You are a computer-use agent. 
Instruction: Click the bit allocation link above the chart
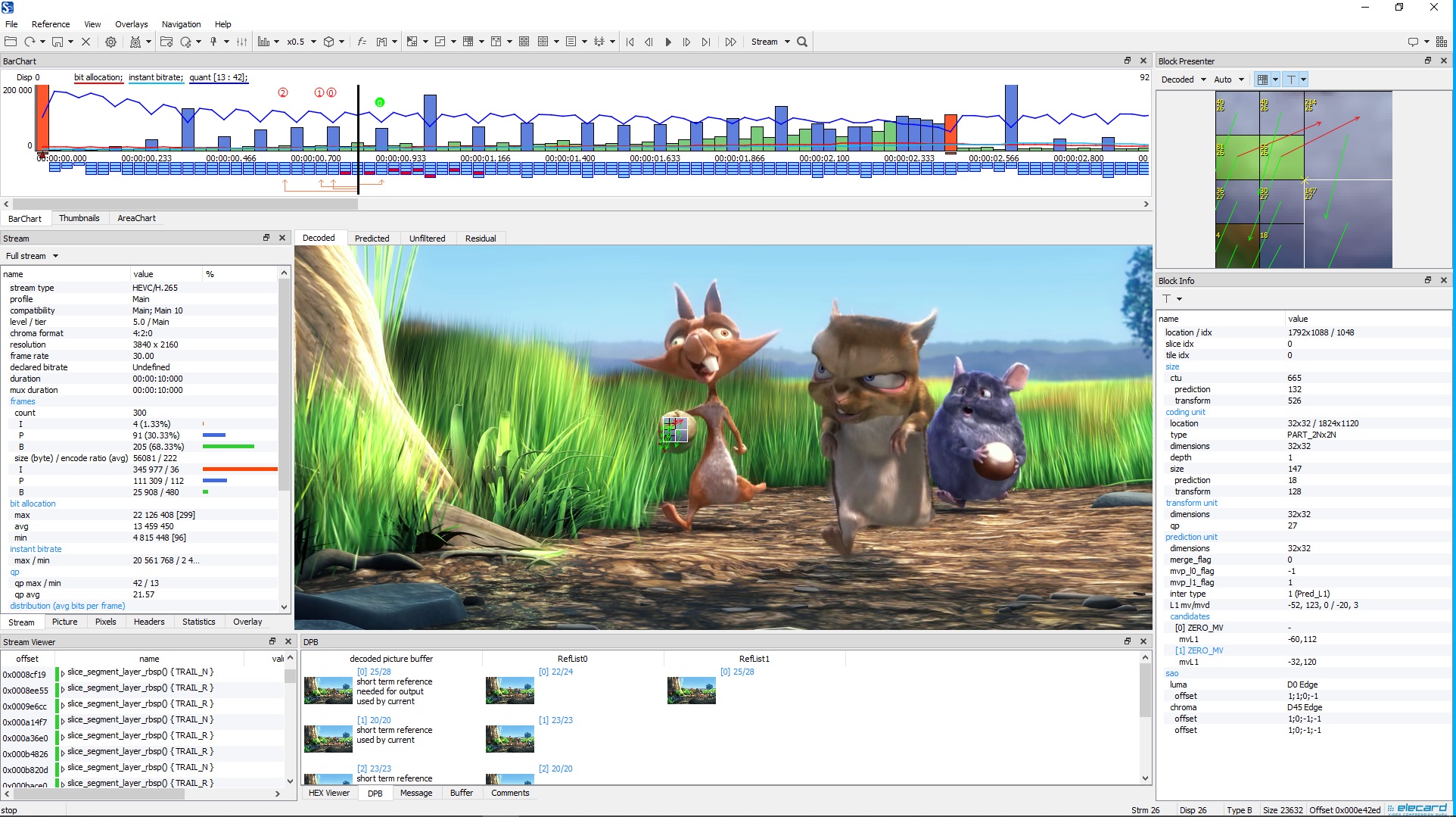point(98,77)
